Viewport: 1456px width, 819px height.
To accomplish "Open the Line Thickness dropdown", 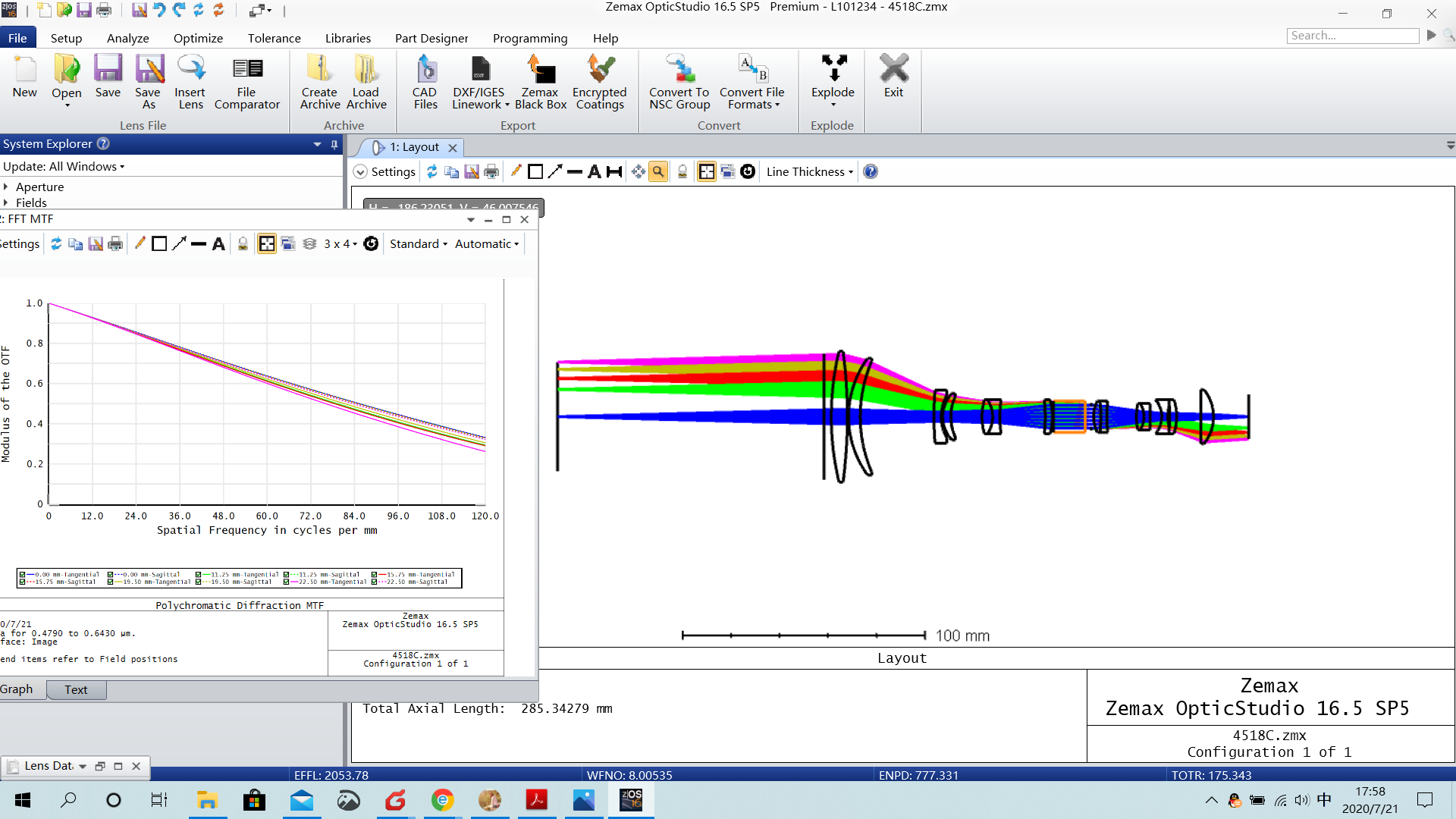I will click(x=809, y=172).
